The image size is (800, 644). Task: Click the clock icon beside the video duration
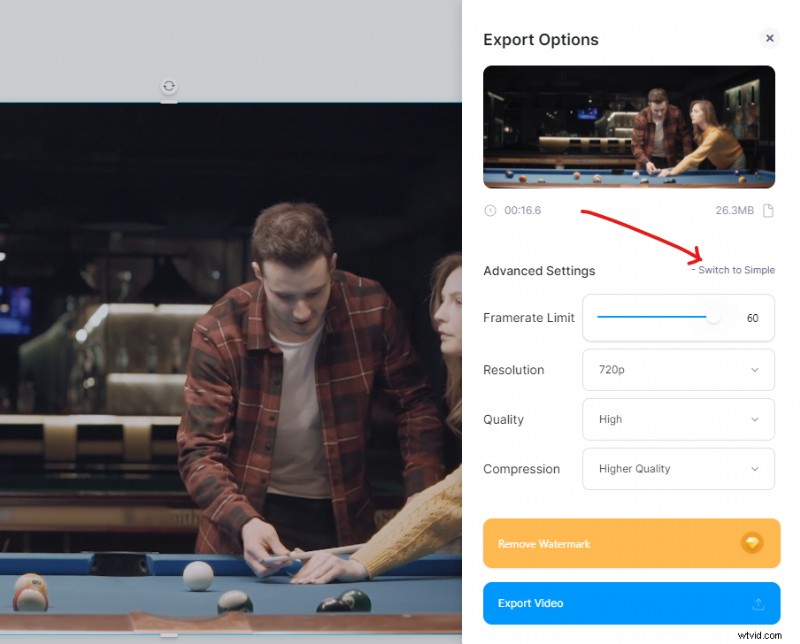490,211
